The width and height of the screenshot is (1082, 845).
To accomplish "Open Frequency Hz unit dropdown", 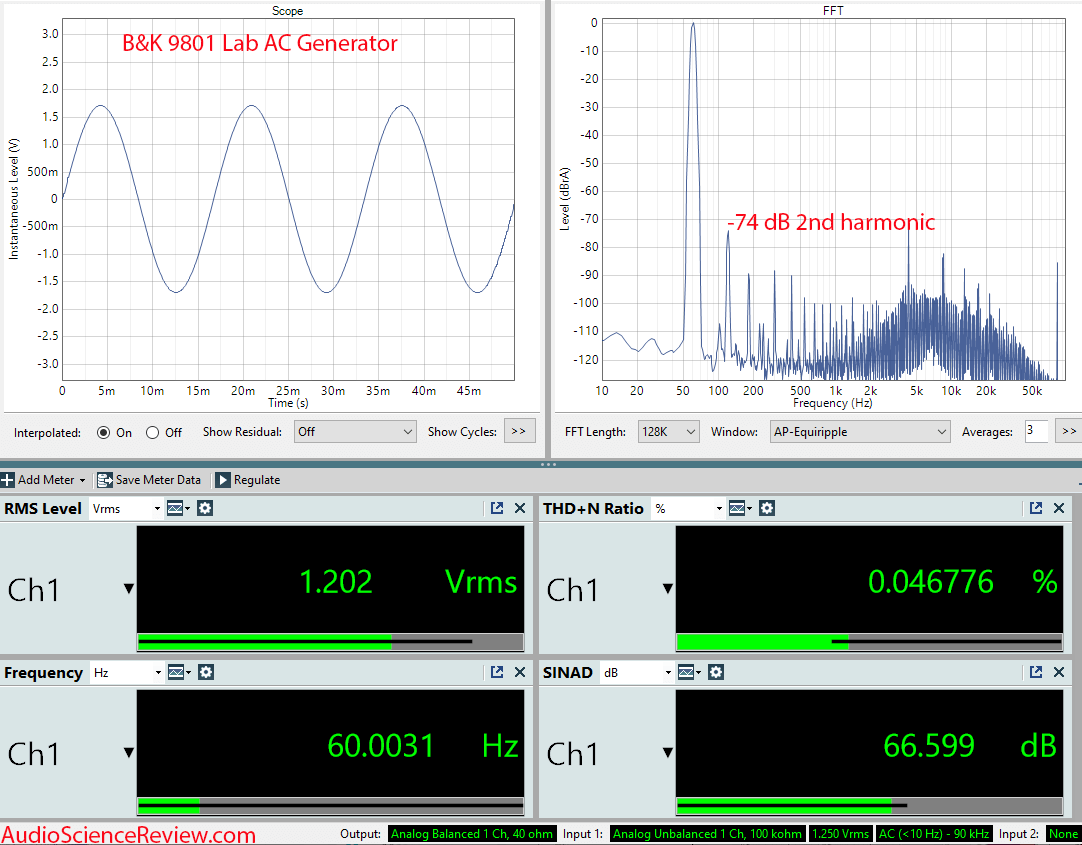I will pyautogui.click(x=126, y=672).
